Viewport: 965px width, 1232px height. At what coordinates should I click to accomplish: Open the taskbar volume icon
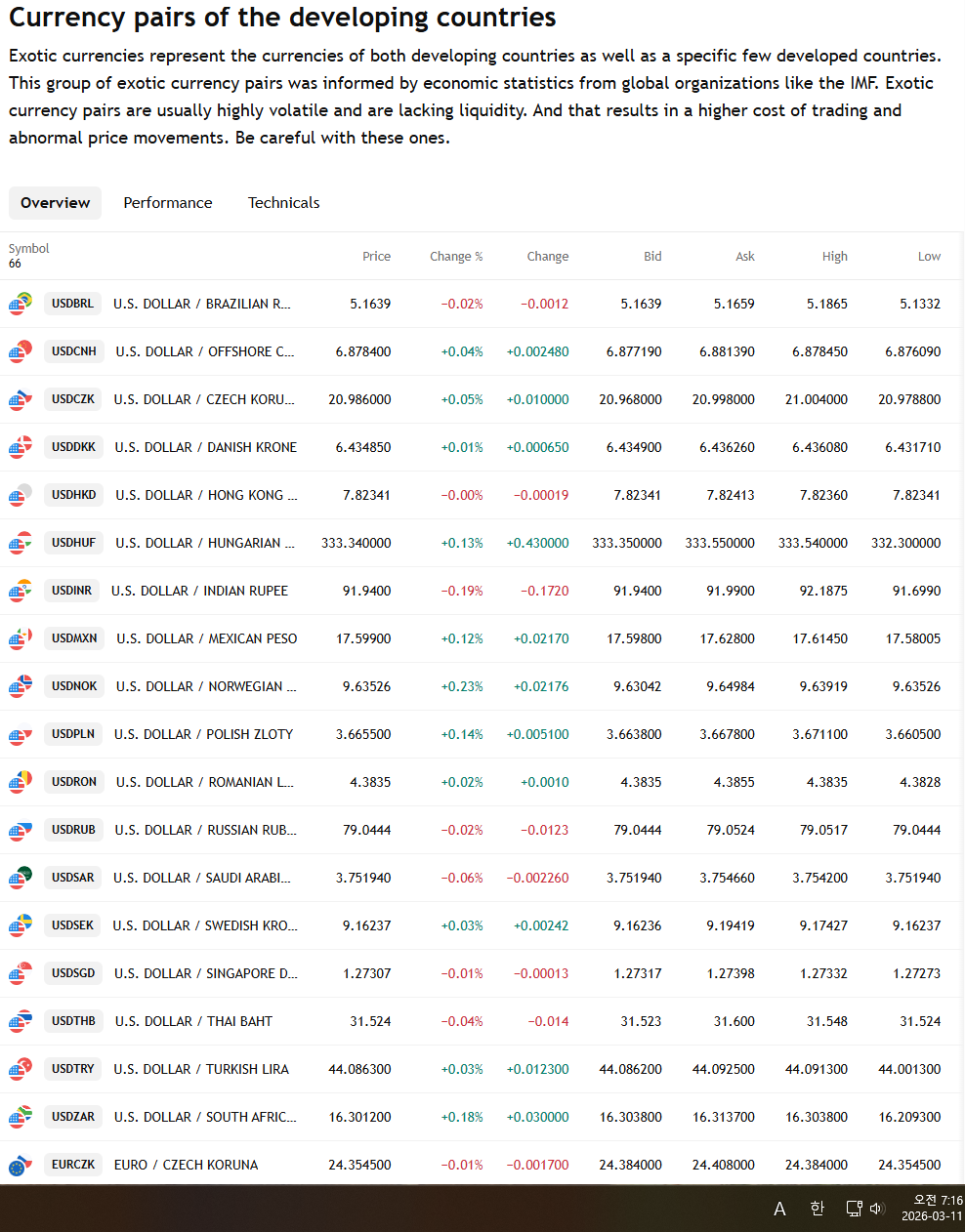pyautogui.click(x=876, y=1209)
